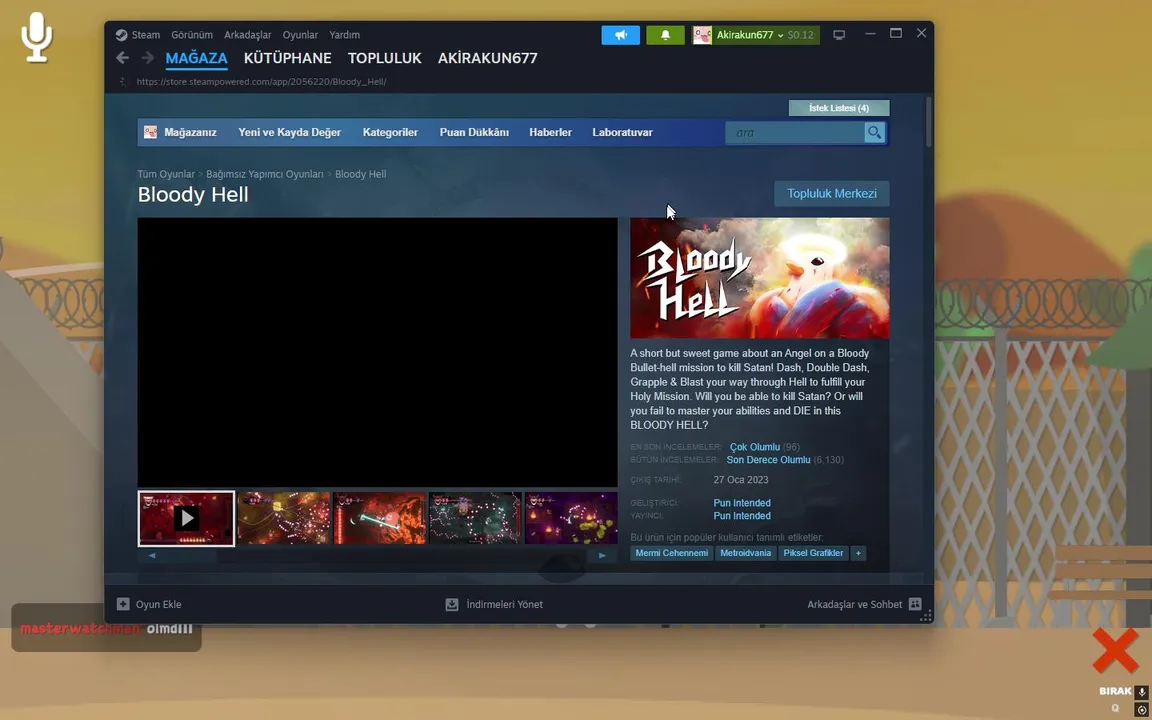Click the Bloody Hell header capsule image
The image size is (1152, 720).
pos(760,278)
